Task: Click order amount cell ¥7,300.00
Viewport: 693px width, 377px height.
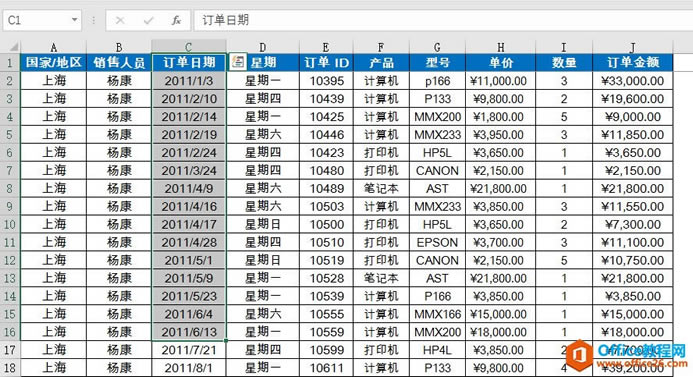Action: (632, 225)
